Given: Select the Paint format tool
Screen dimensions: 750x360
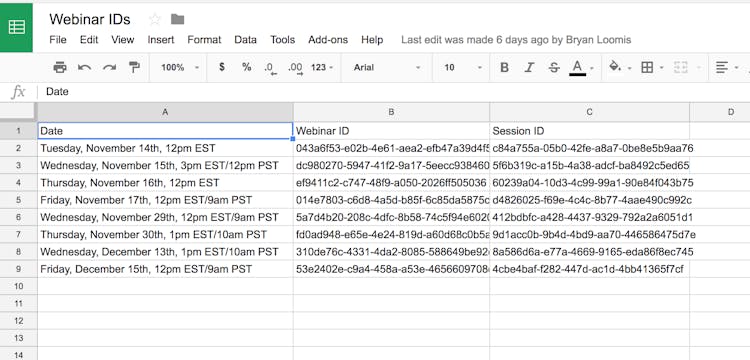Looking at the screenshot, I should pos(134,67).
